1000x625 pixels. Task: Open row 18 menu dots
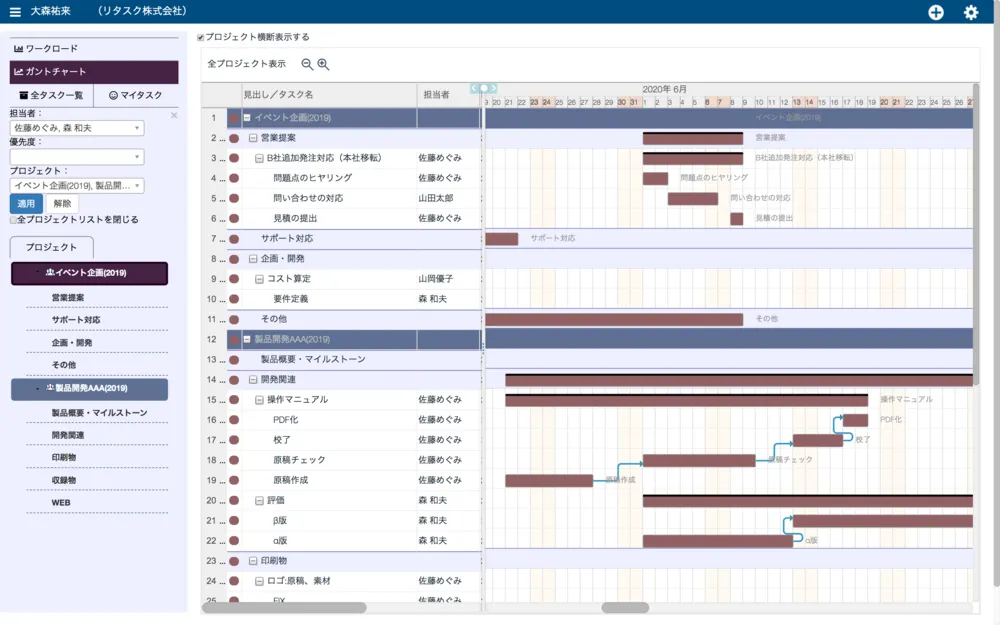222,460
